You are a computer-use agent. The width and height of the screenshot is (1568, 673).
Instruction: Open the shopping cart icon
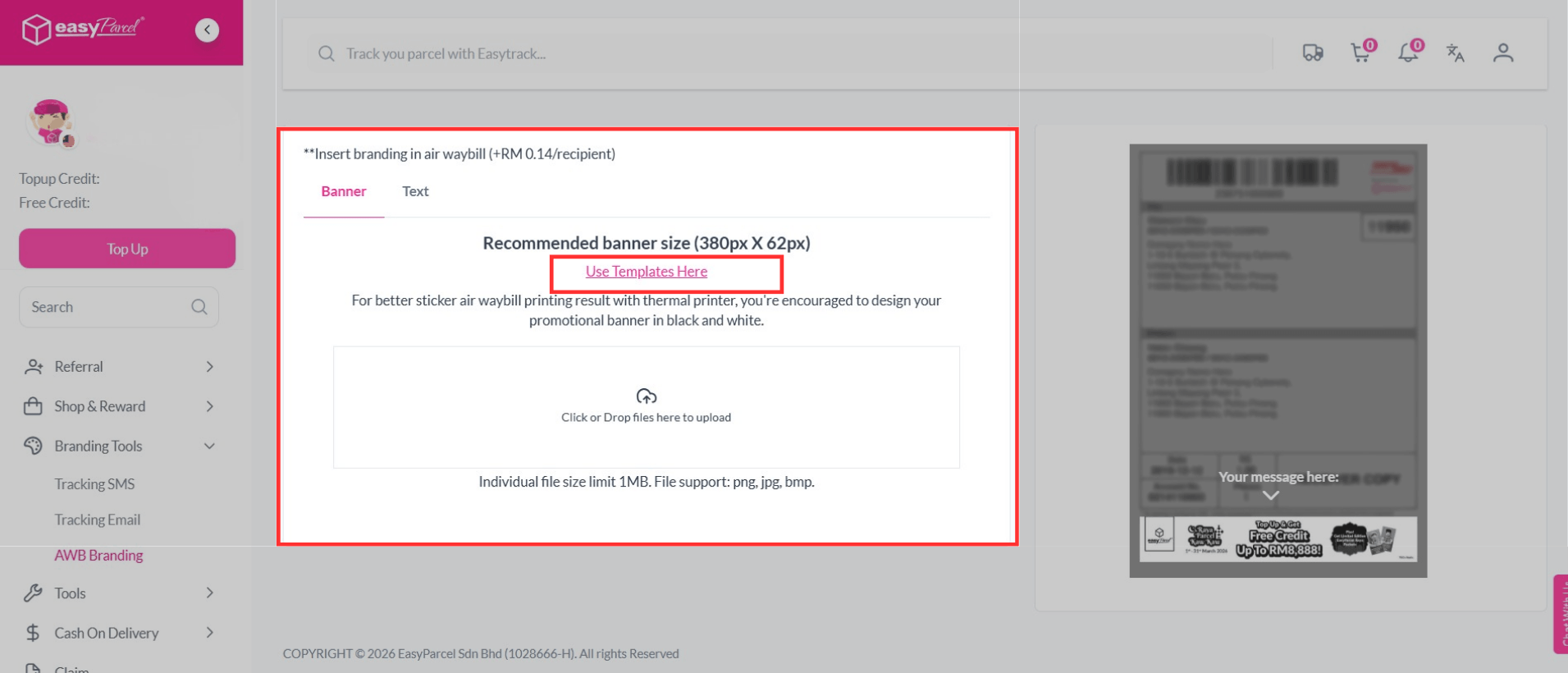coord(1360,53)
